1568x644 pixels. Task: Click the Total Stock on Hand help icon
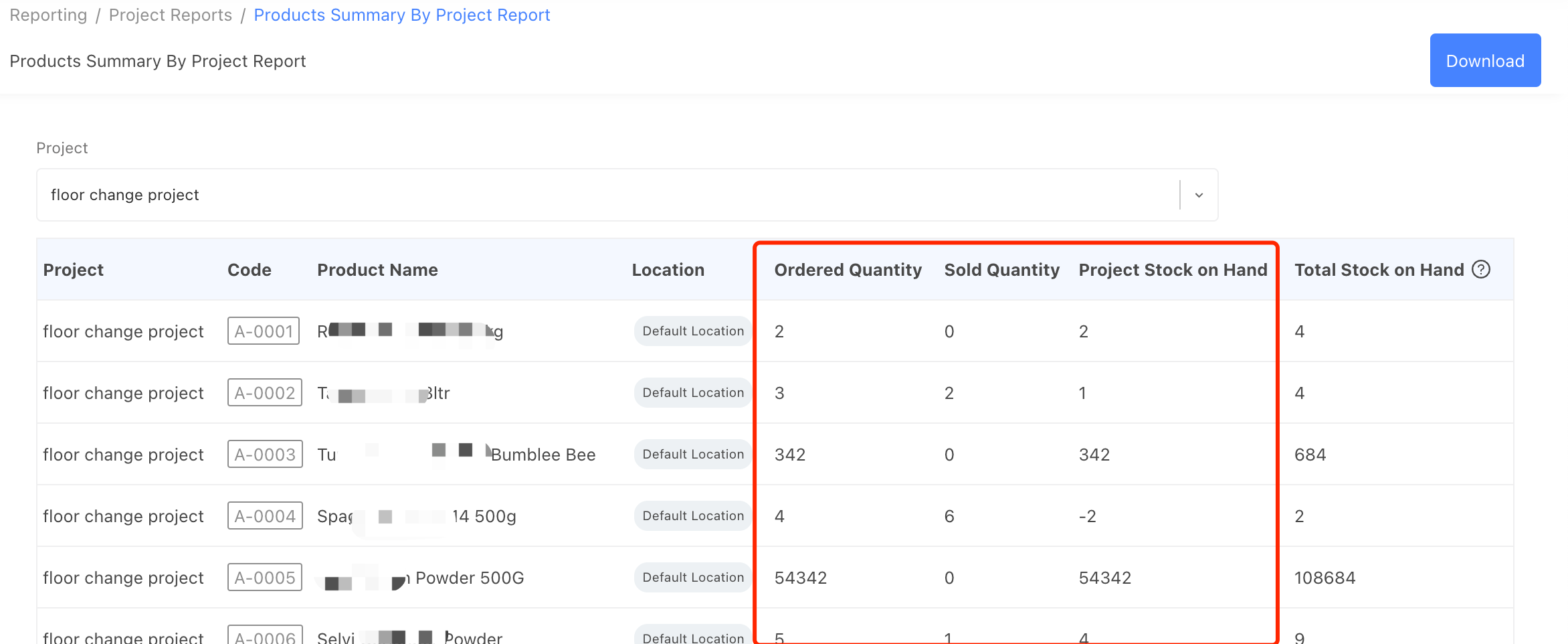(x=1481, y=270)
